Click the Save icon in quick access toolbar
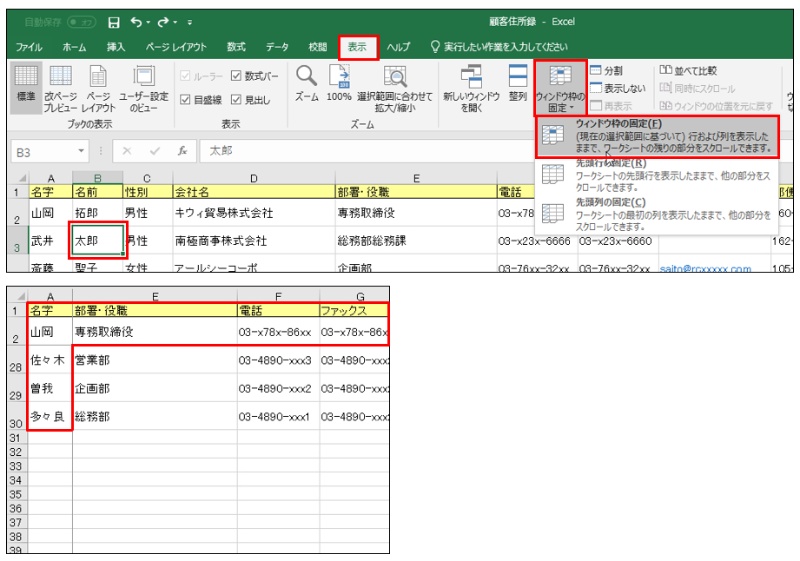800x561 pixels. tap(113, 21)
